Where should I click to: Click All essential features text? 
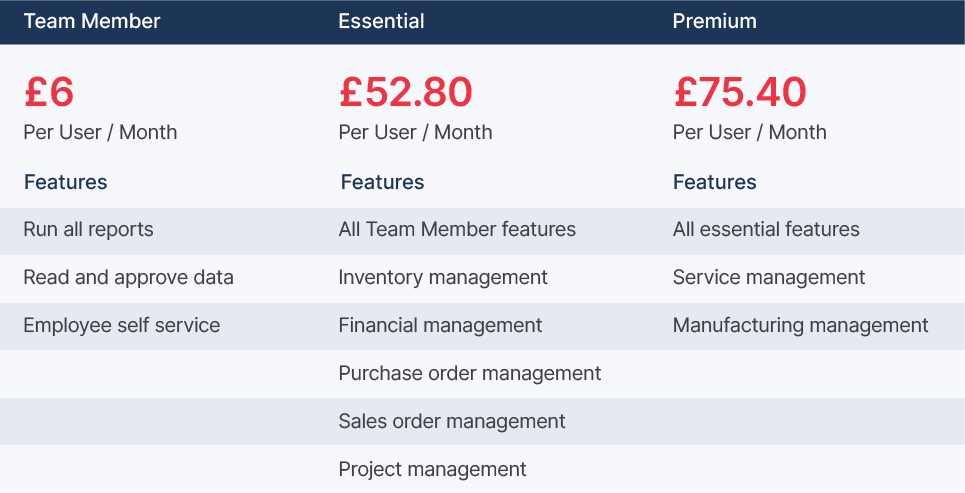click(x=766, y=230)
